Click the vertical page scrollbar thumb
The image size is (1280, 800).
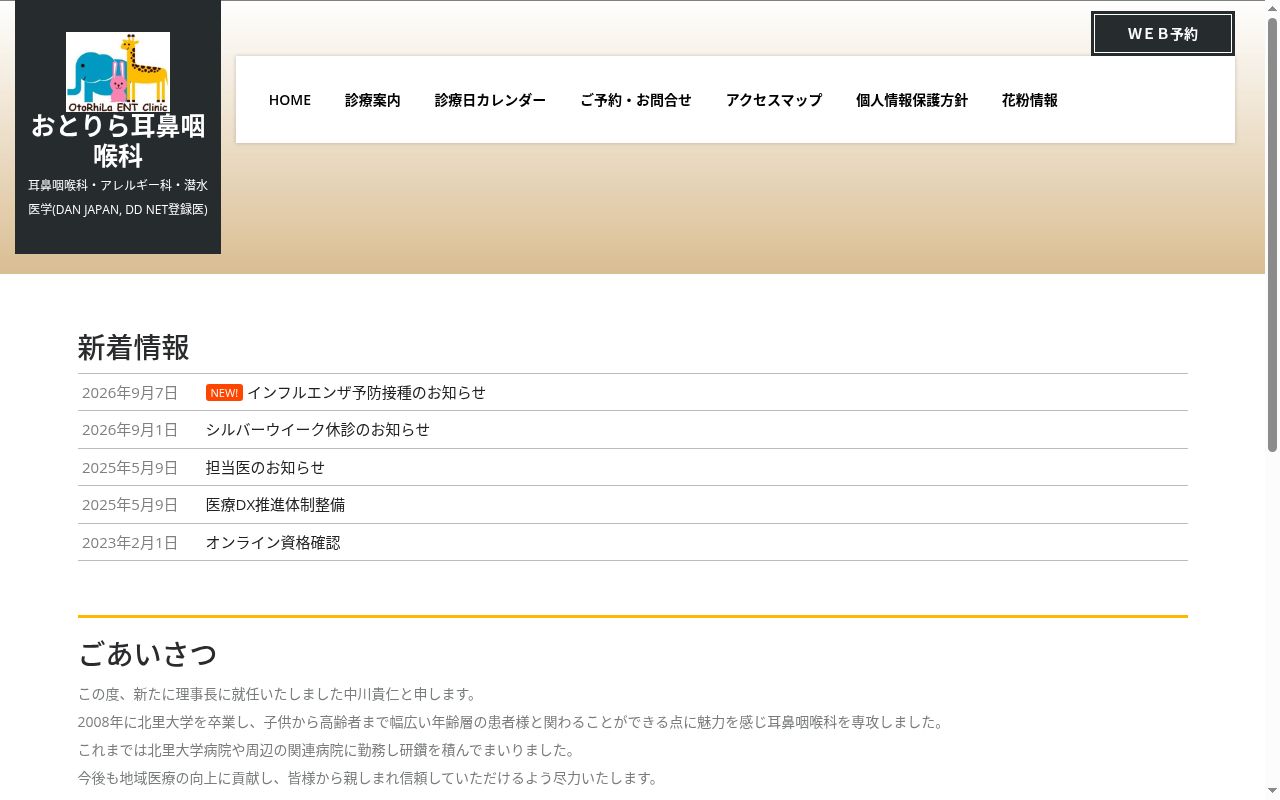pyautogui.click(x=1272, y=235)
